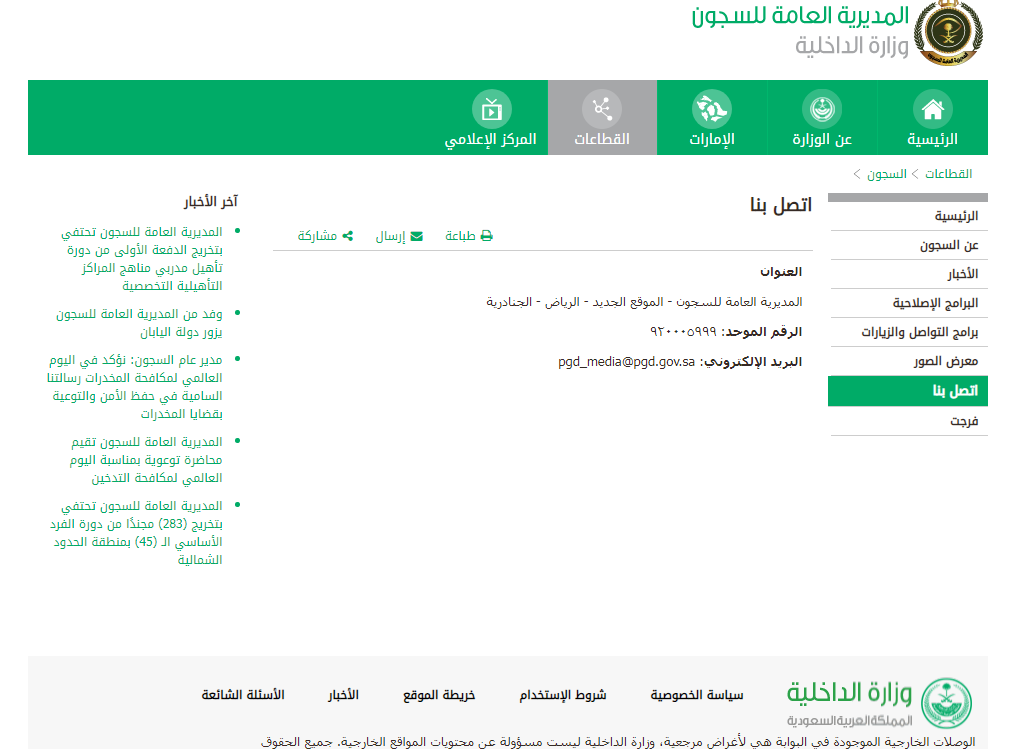Click السجون in the breadcrumb
This screenshot has width=1032, height=749.
[x=887, y=174]
